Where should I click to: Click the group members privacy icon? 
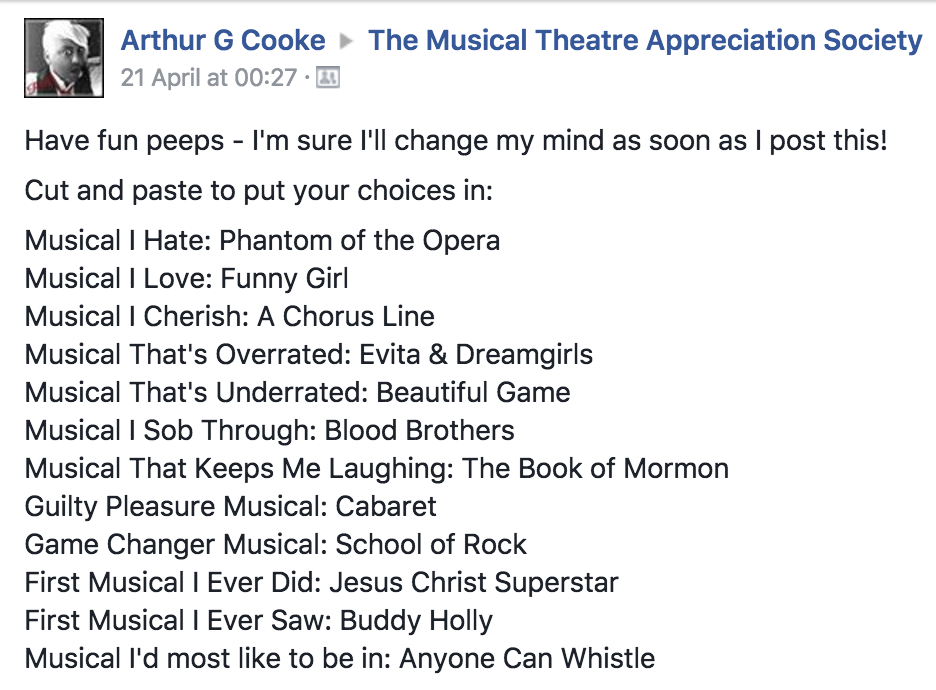(x=328, y=78)
